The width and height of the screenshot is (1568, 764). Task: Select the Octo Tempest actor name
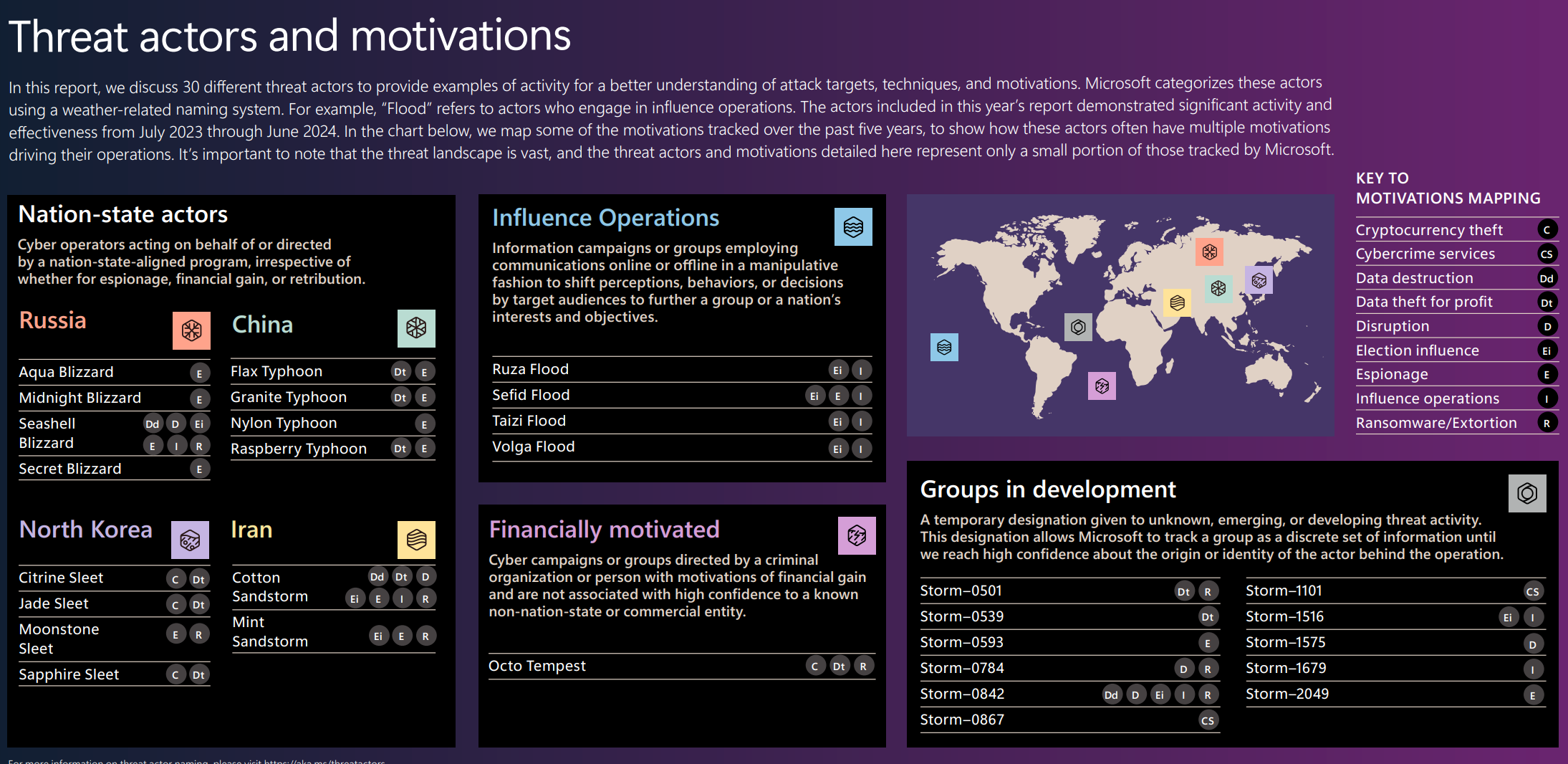point(537,666)
